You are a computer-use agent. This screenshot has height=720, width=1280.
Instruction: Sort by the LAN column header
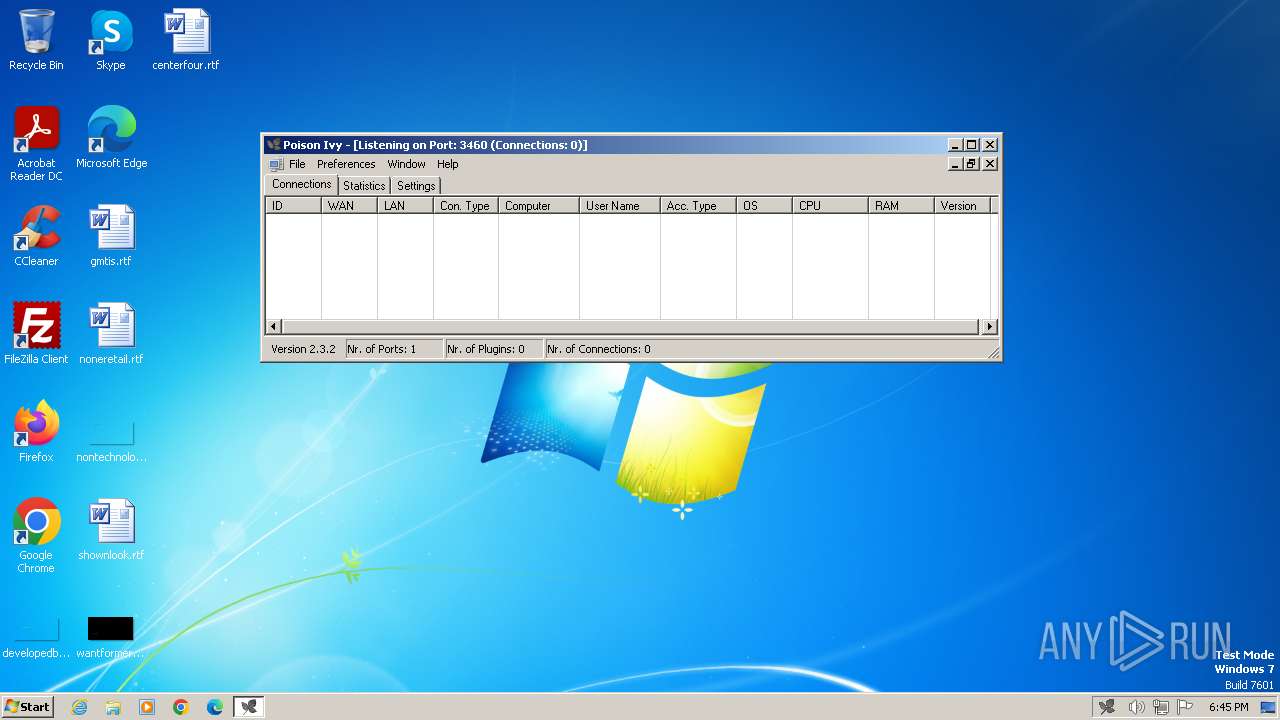(x=405, y=206)
